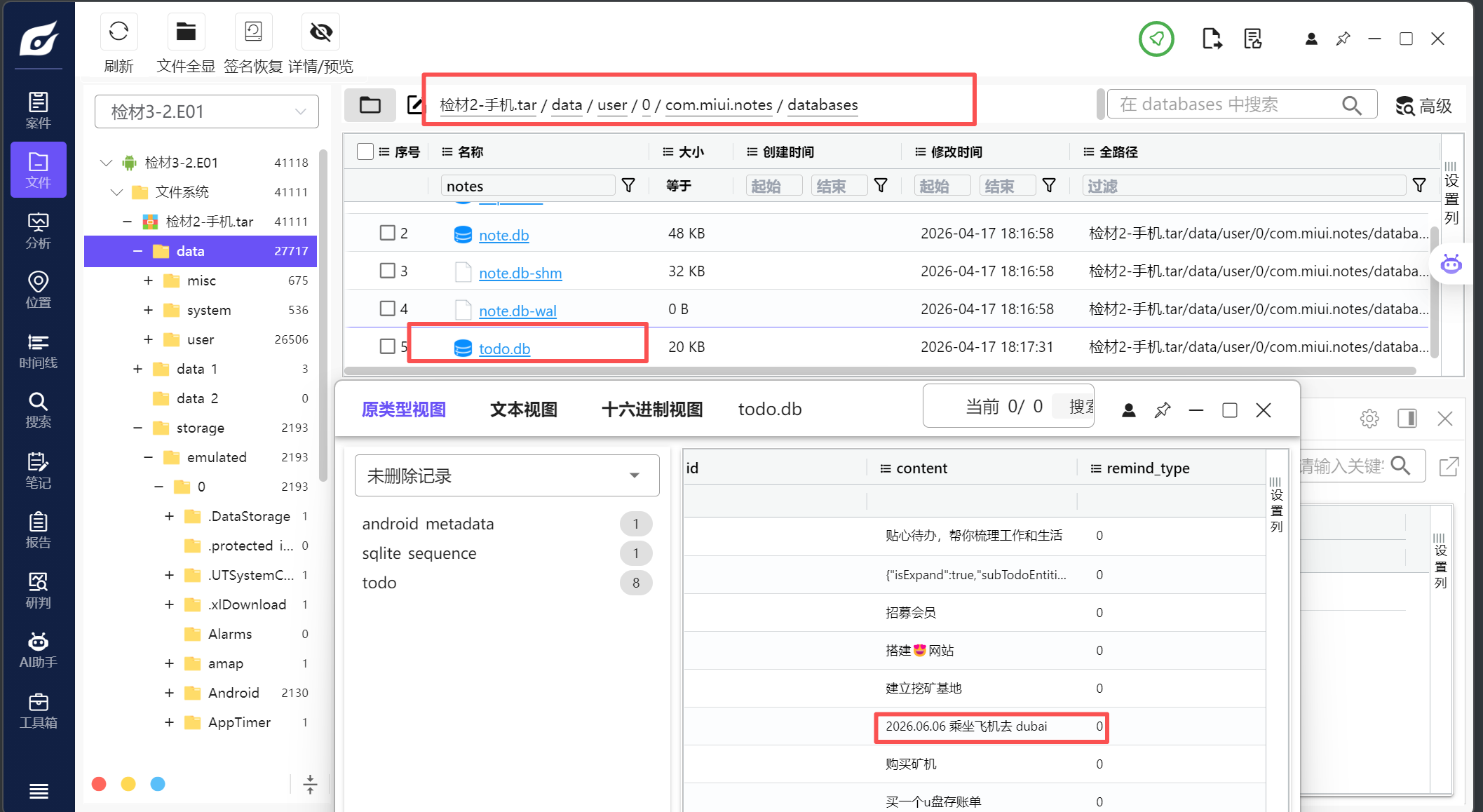Open the 文件 sidebar section
The width and height of the screenshot is (1483, 812).
[x=38, y=170]
